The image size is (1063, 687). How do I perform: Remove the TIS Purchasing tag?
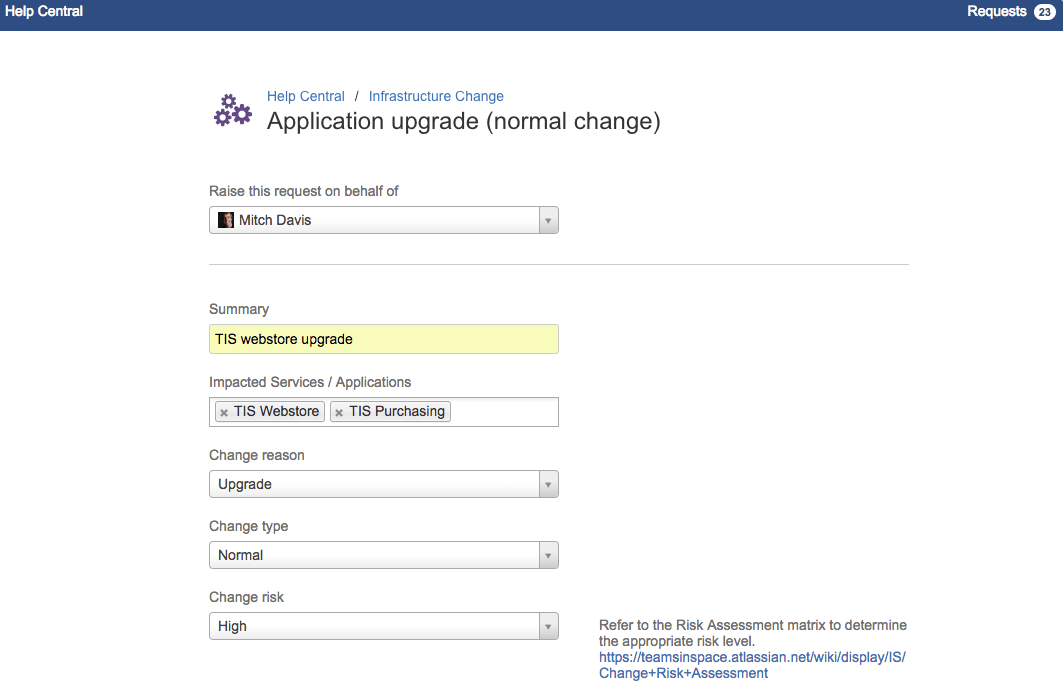(339, 412)
